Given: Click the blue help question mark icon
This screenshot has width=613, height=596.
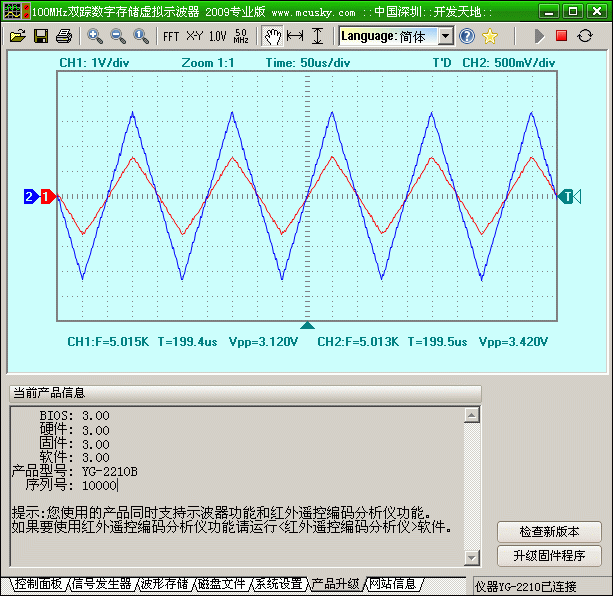Looking at the screenshot, I should click(467, 36).
